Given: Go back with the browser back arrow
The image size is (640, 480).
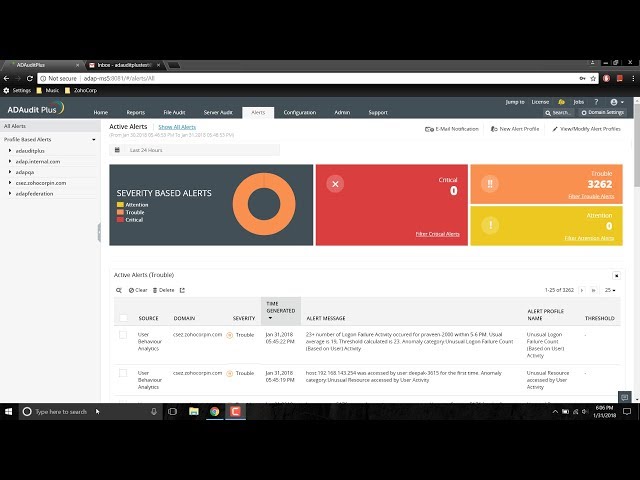Looking at the screenshot, I should 6,78.
